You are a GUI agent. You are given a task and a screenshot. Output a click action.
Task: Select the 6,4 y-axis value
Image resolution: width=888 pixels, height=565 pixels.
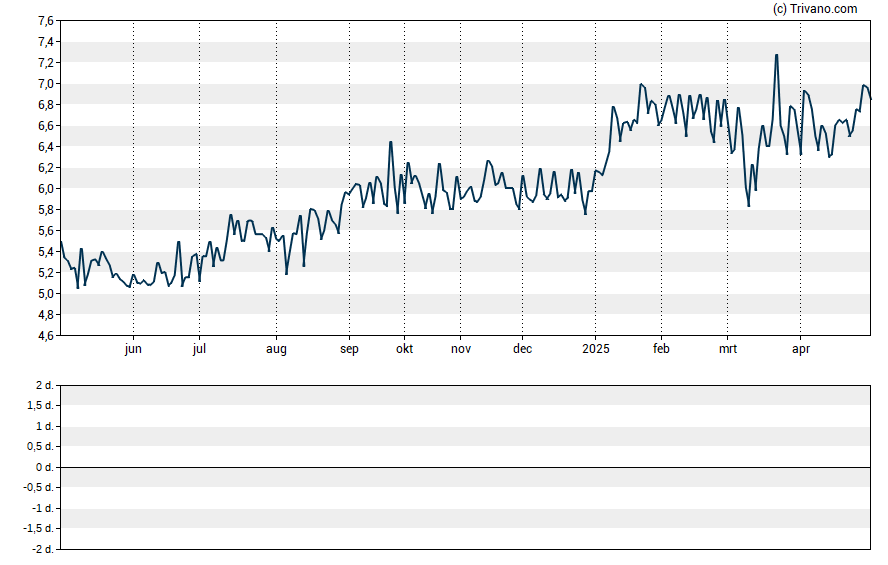click(45, 147)
